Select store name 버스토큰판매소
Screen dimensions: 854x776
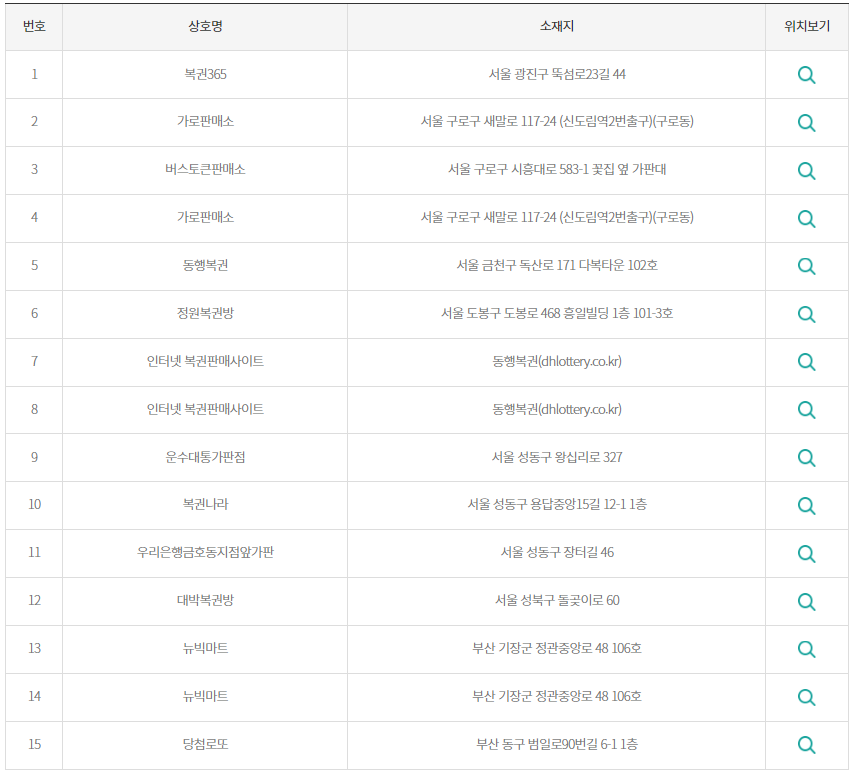(205, 169)
